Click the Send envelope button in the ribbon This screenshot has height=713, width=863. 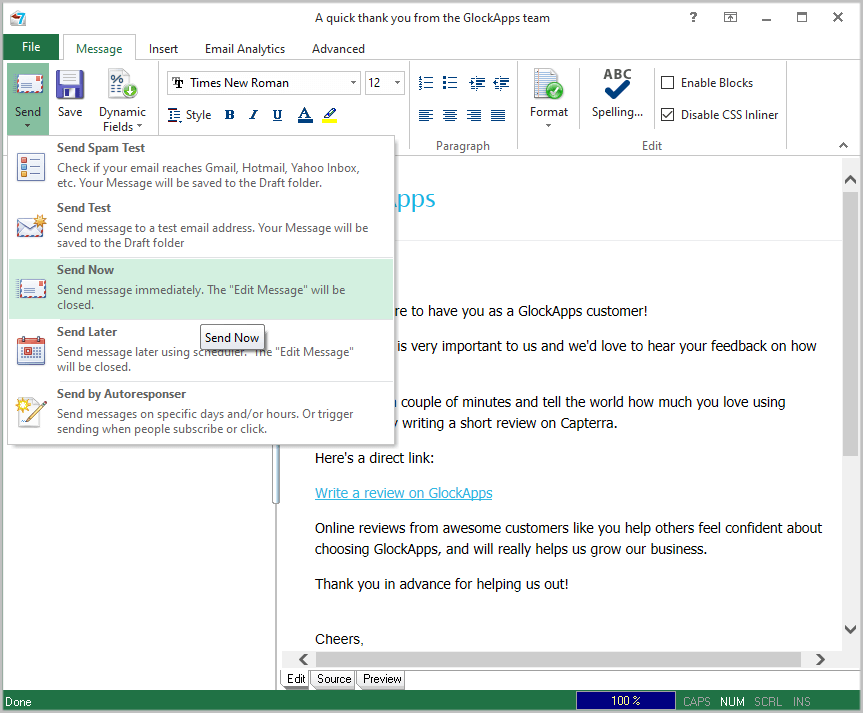(28, 98)
